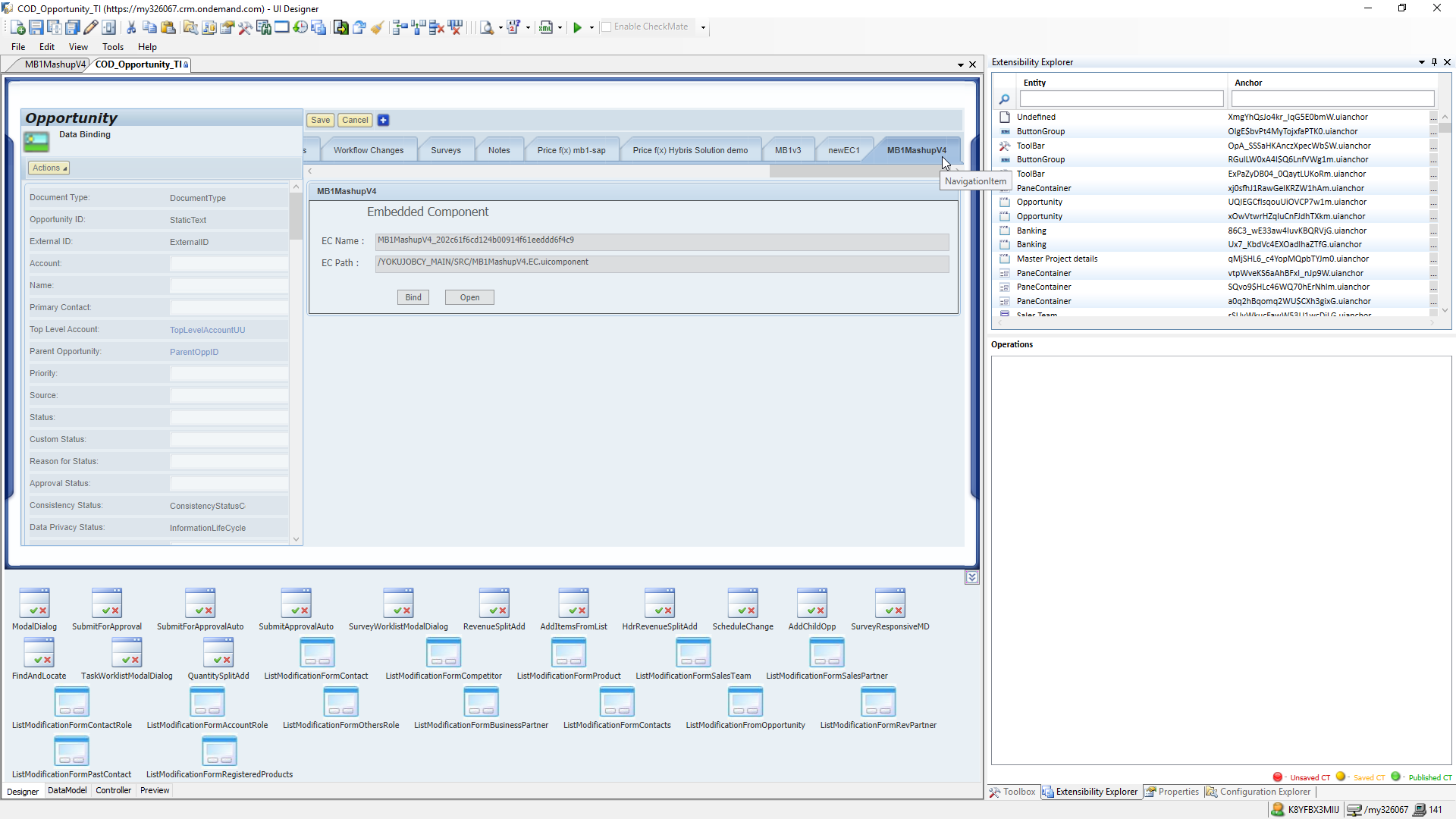The width and height of the screenshot is (1456, 819).
Task: Click the green Run play icon
Action: (x=577, y=27)
